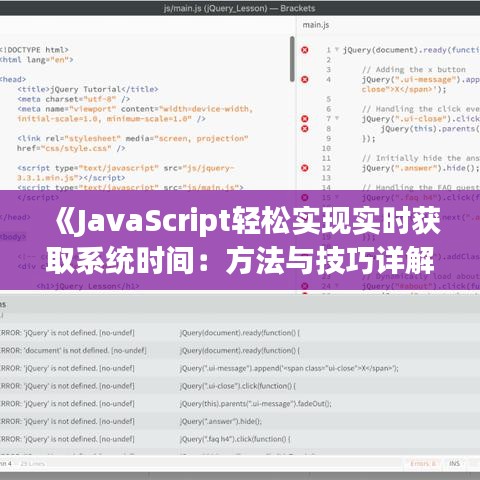Collapse the code block at line 15
The width and height of the screenshot is (480, 480).
coord(337,197)
